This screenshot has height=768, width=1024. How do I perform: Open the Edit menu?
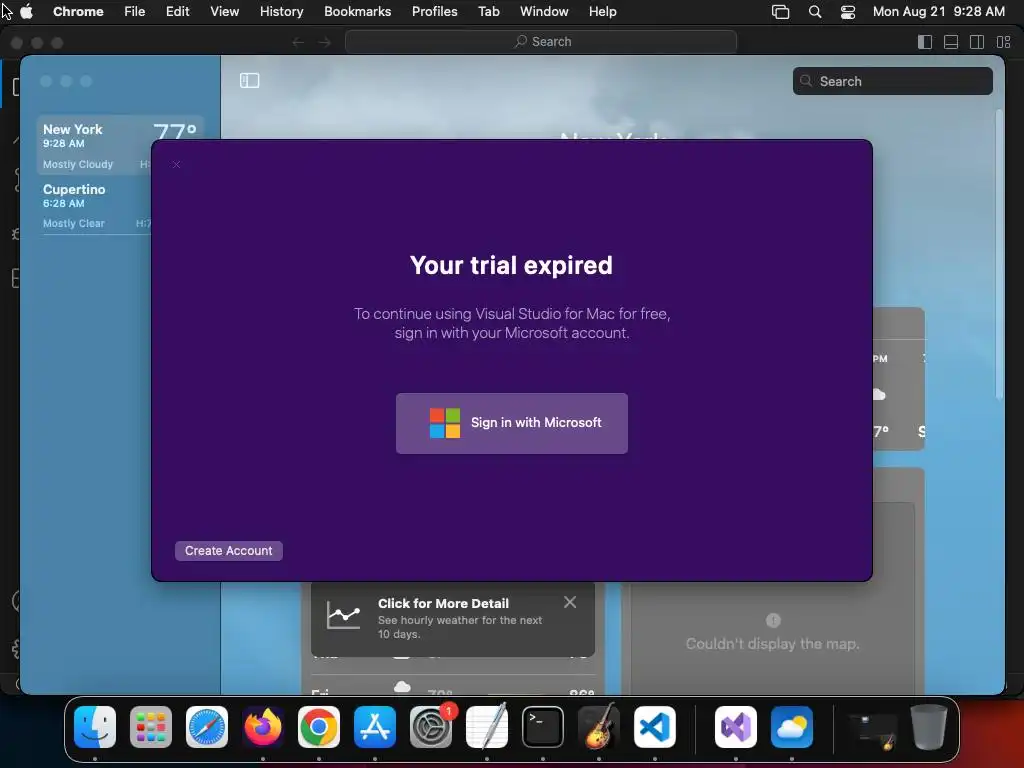coord(178,11)
